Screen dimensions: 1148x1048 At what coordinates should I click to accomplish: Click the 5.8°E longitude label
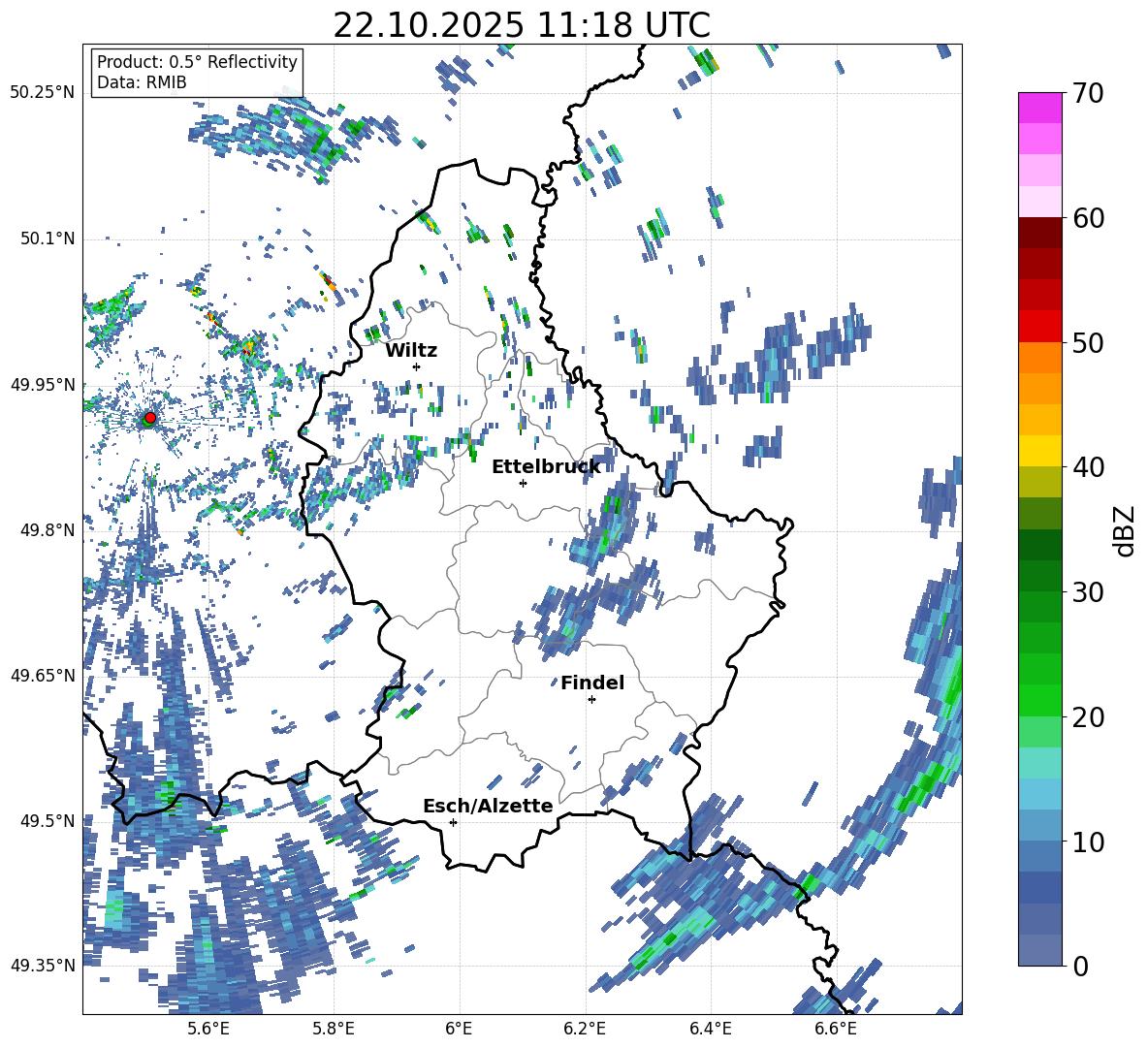(x=334, y=1029)
